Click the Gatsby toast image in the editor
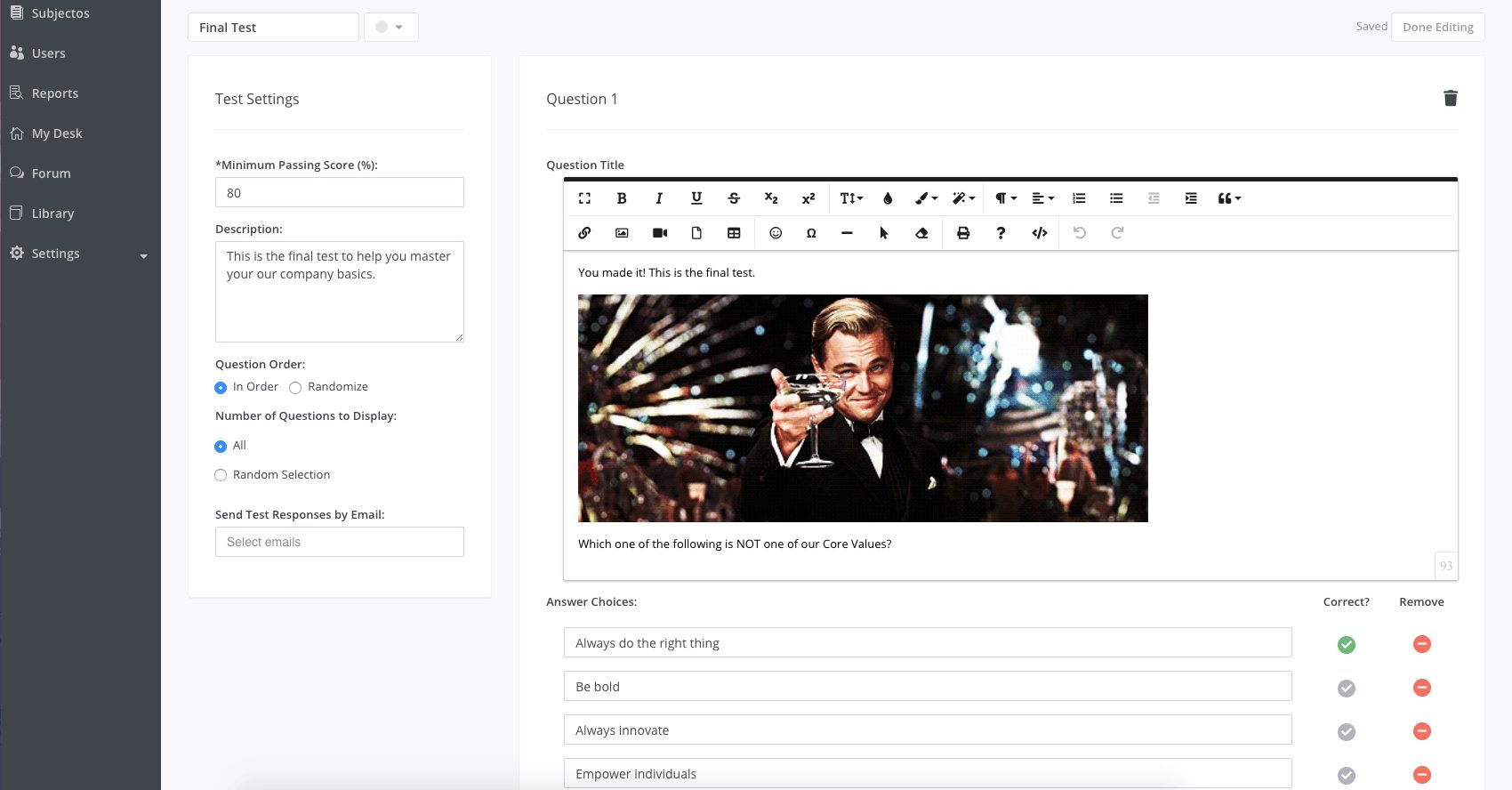1512x790 pixels. pyautogui.click(x=863, y=408)
